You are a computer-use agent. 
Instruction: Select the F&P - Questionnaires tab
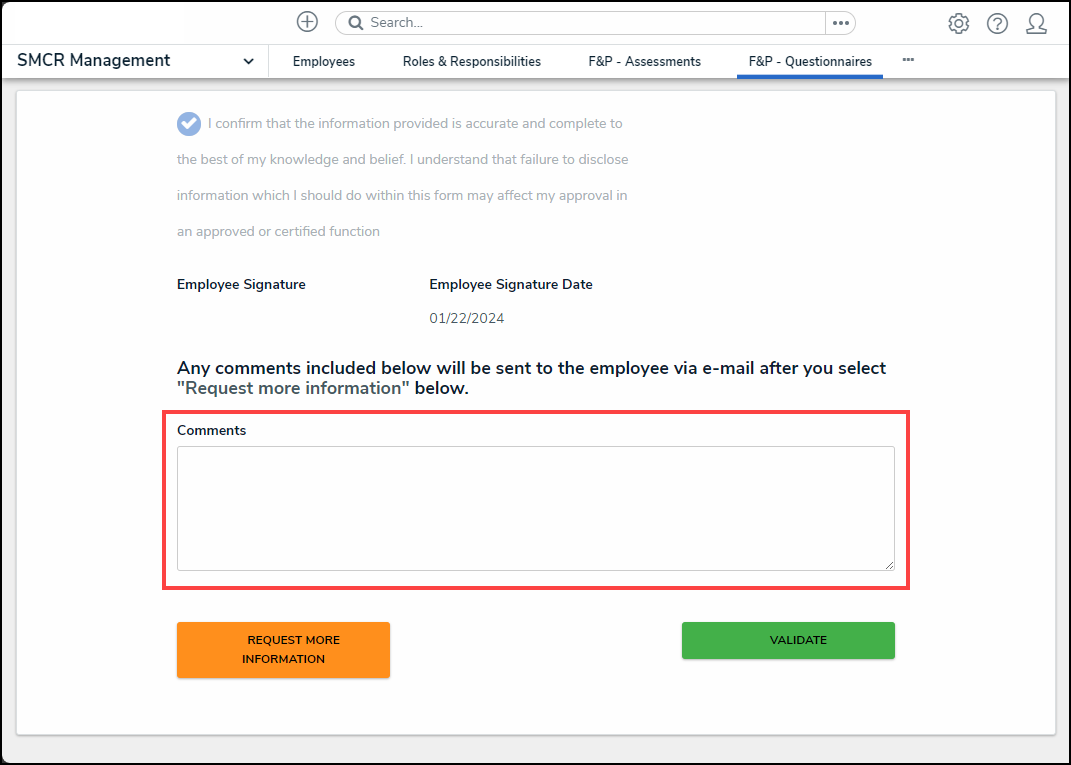810,62
